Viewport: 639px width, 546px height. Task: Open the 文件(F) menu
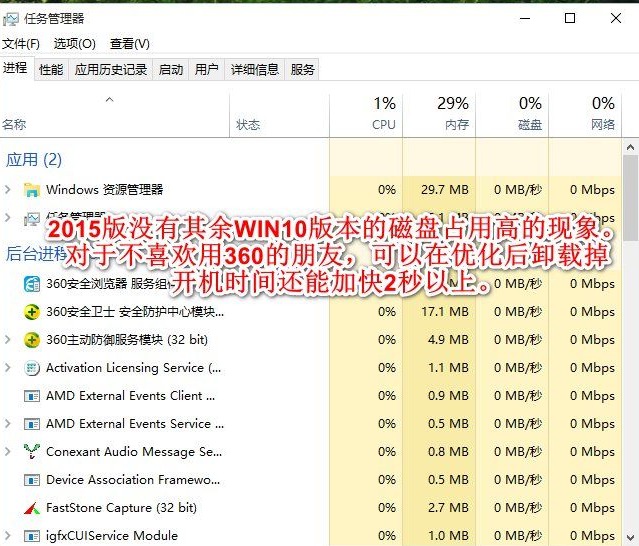[20, 44]
